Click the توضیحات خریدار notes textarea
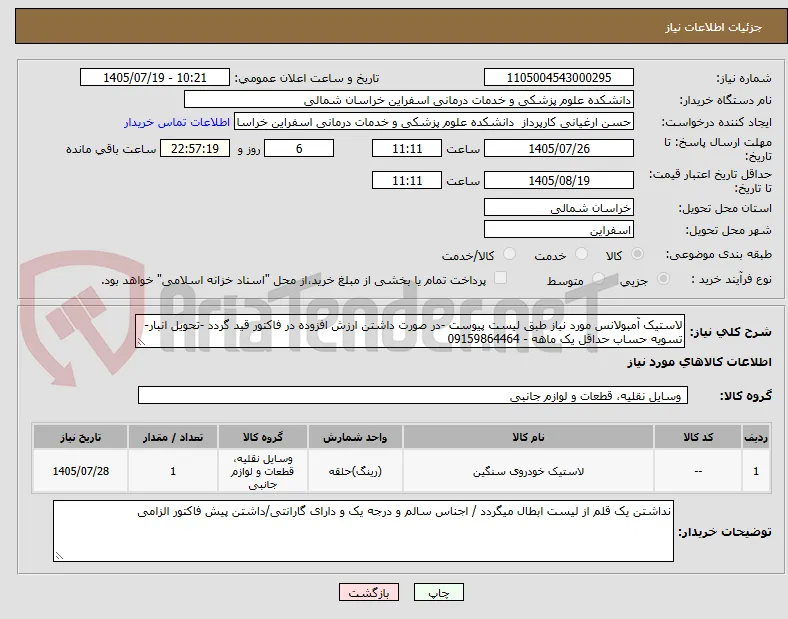The width and height of the screenshot is (788, 619). [x=363, y=531]
